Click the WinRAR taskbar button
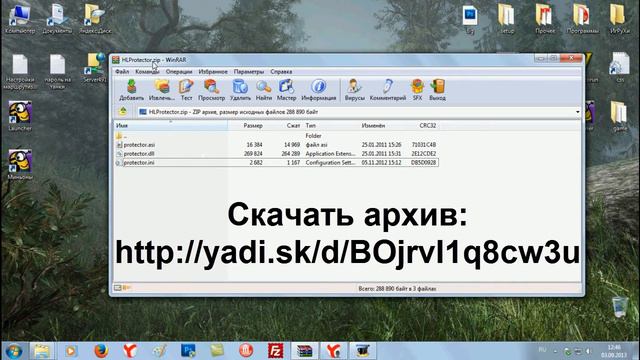The image size is (640, 360). click(304, 351)
